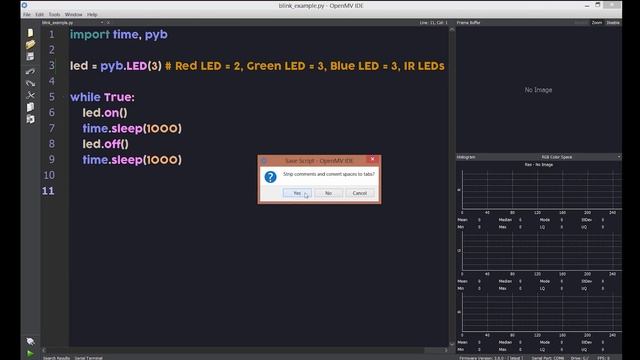640x360 pixels.
Task: Click 'led.on()' on line 6
Action: pyautogui.click(x=105, y=113)
